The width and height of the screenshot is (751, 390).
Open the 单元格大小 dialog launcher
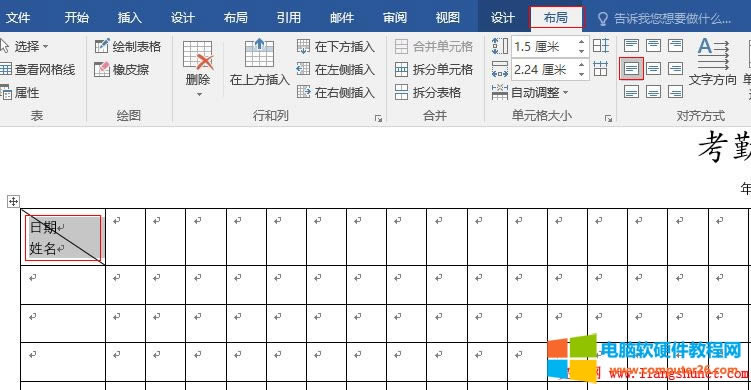click(608, 118)
